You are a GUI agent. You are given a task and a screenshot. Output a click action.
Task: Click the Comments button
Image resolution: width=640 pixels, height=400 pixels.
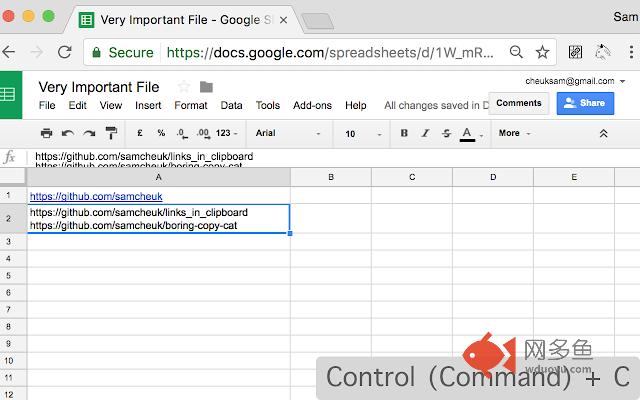[x=519, y=103]
